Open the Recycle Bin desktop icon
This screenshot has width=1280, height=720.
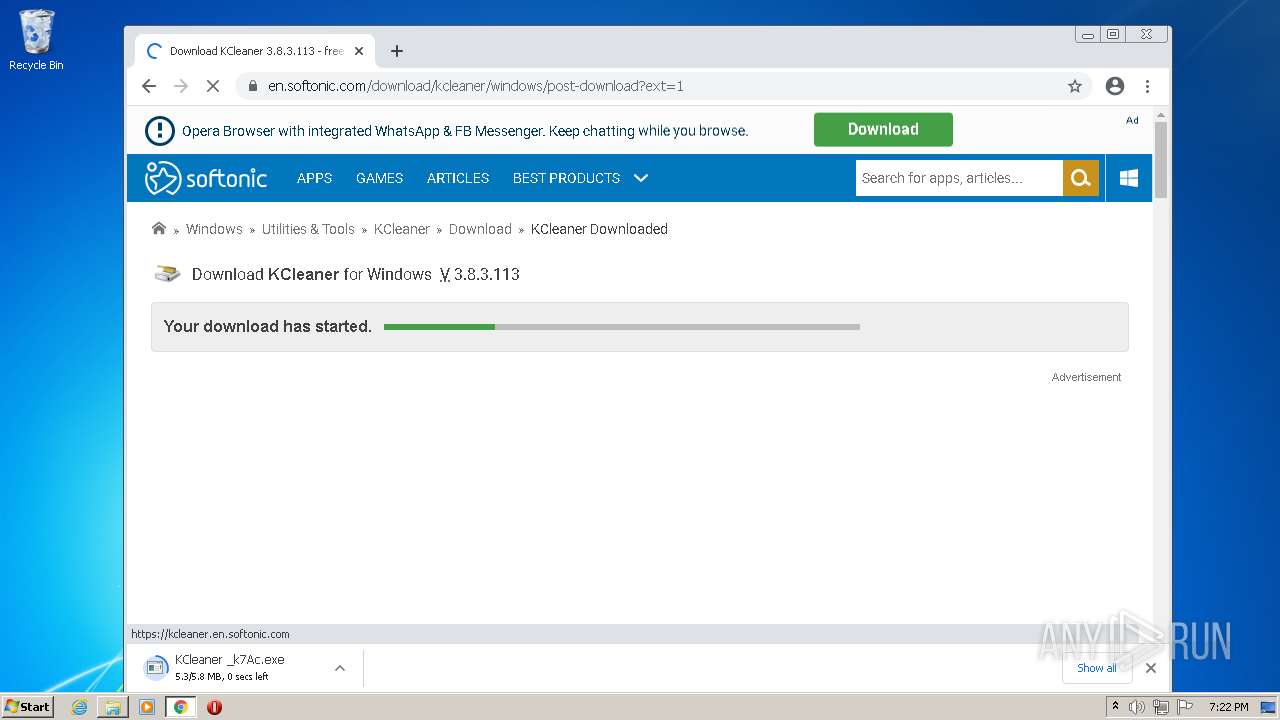(x=36, y=40)
